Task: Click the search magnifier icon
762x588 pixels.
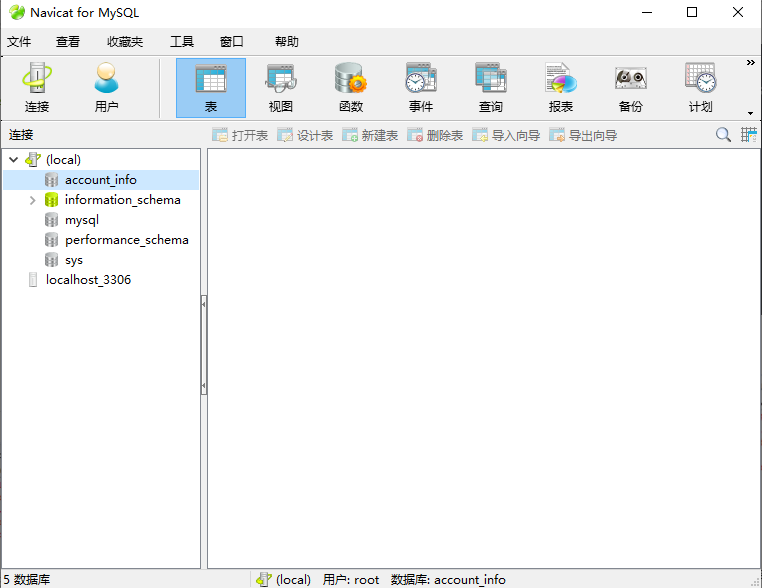Action: 723,135
